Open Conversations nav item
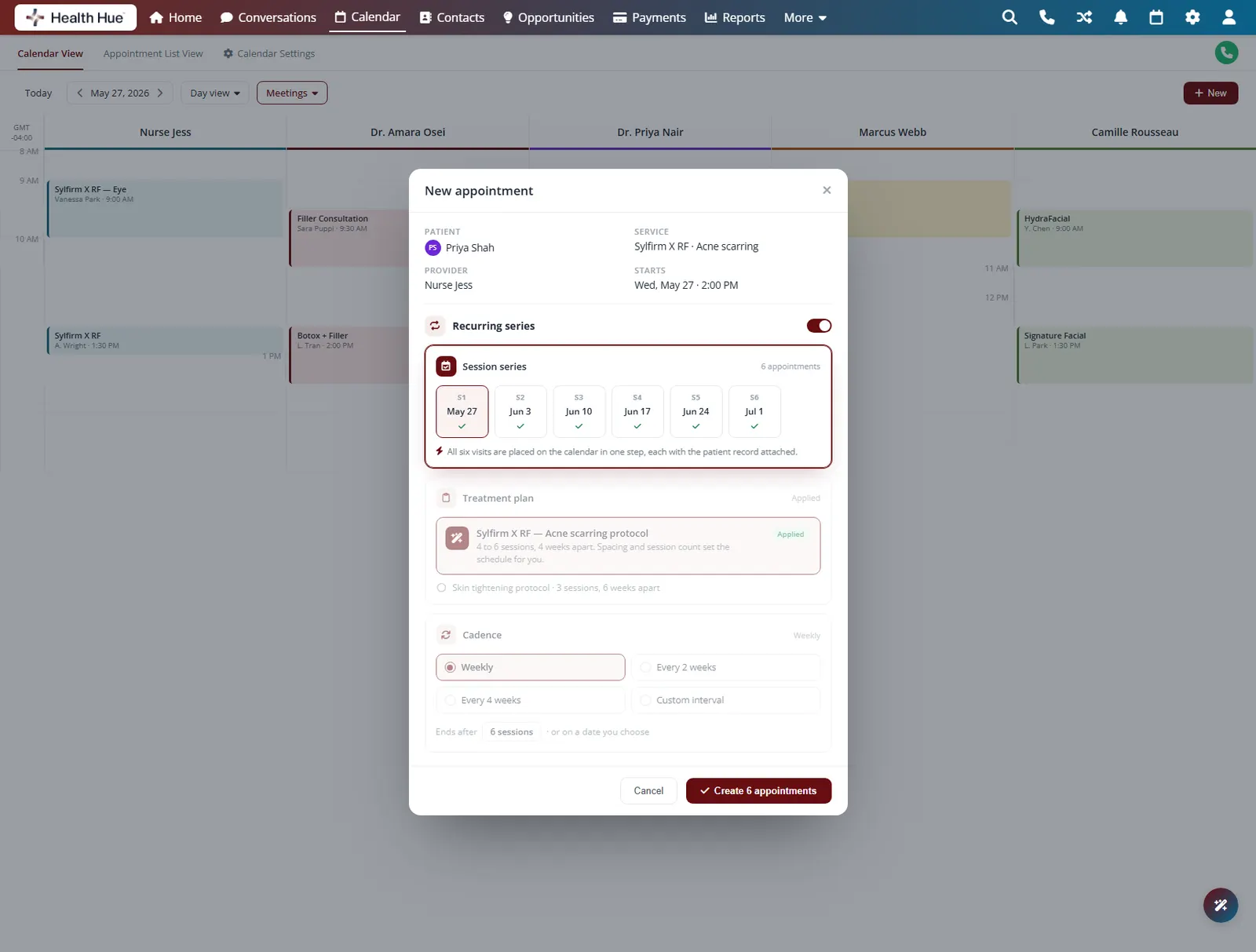This screenshot has height=952, width=1256. (268, 17)
